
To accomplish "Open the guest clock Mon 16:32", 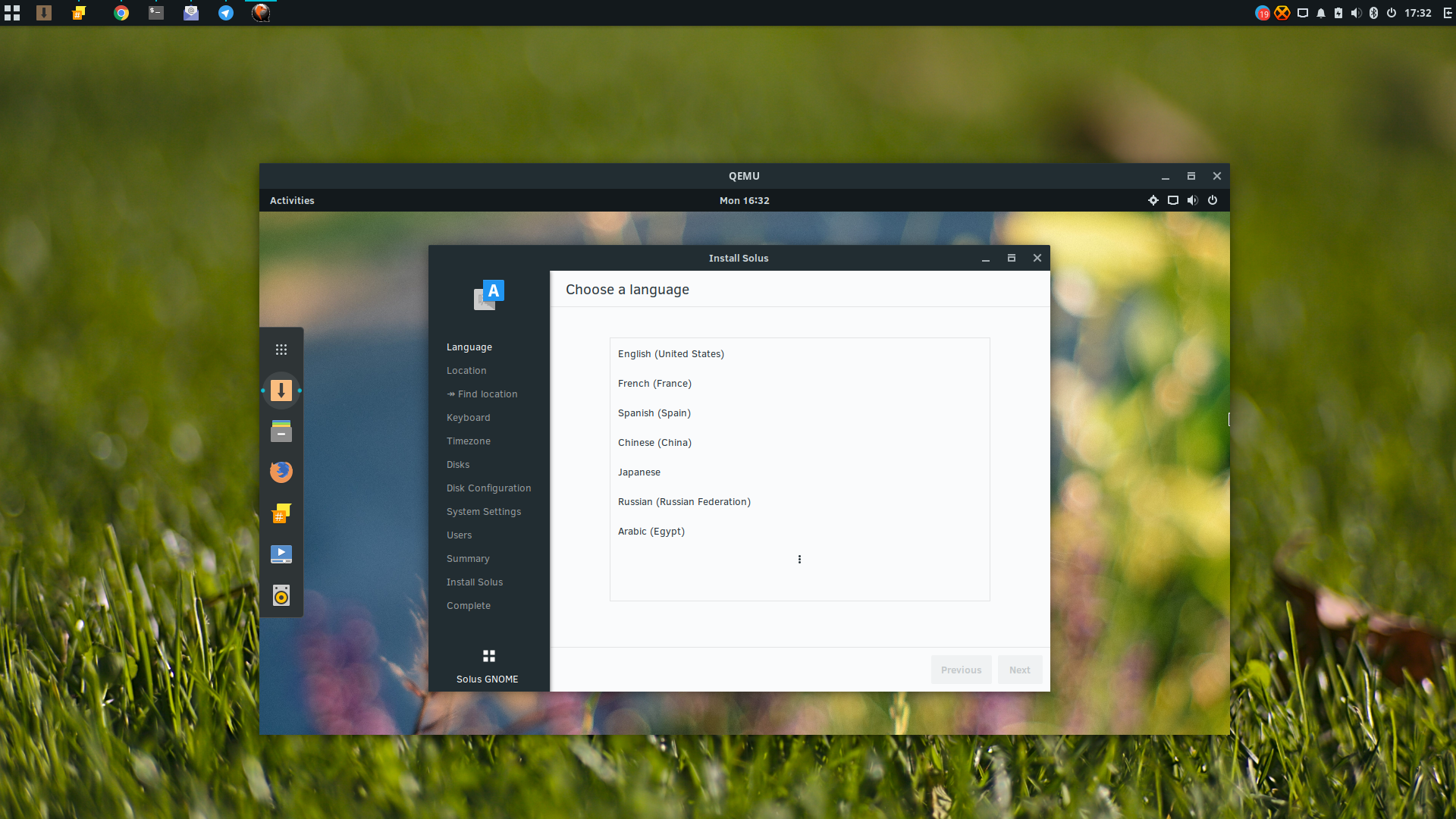I will pos(745,200).
